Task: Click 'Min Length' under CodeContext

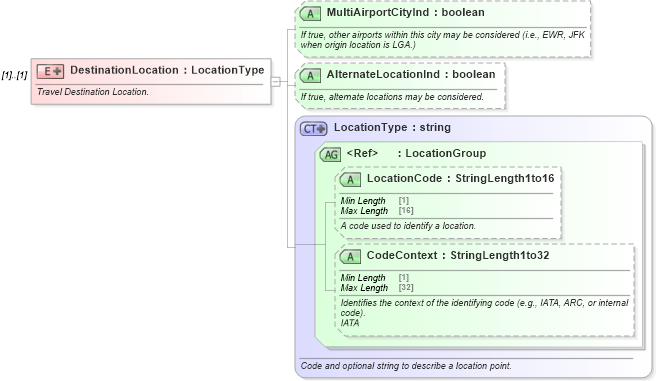Action: point(363,278)
